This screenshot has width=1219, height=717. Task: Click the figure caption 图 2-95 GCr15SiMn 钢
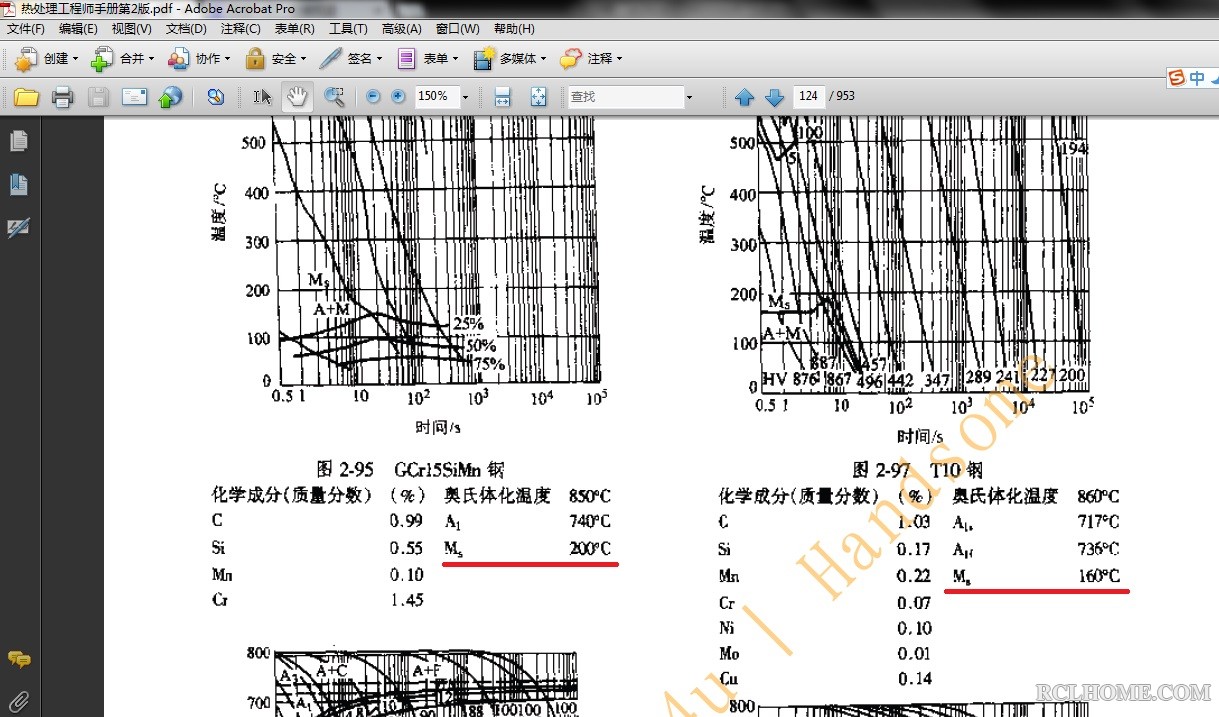click(x=410, y=469)
